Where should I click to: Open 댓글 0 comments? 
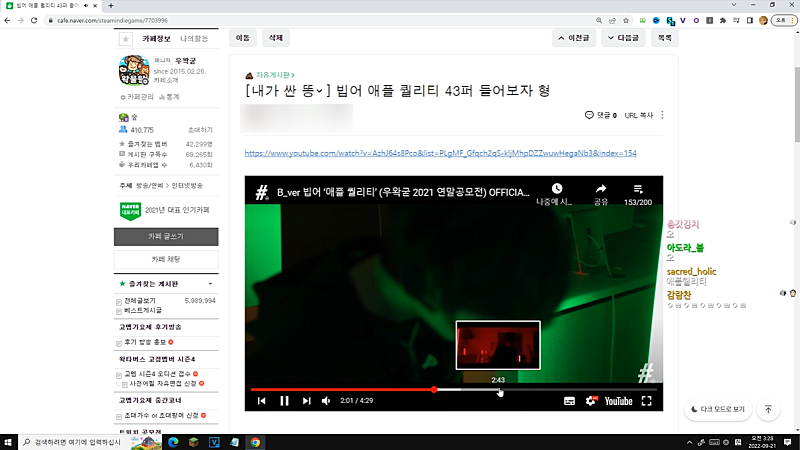click(601, 115)
